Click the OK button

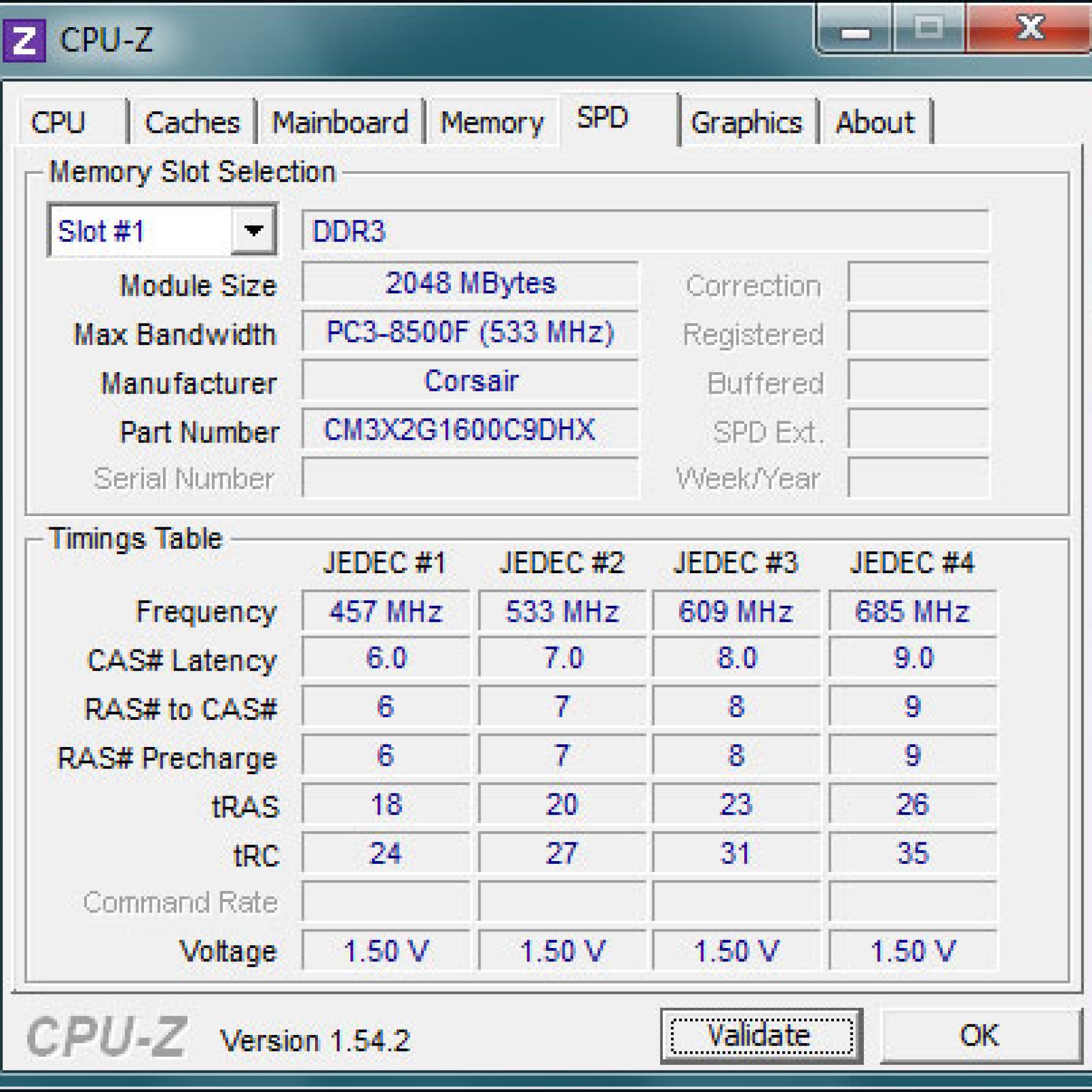979,1035
